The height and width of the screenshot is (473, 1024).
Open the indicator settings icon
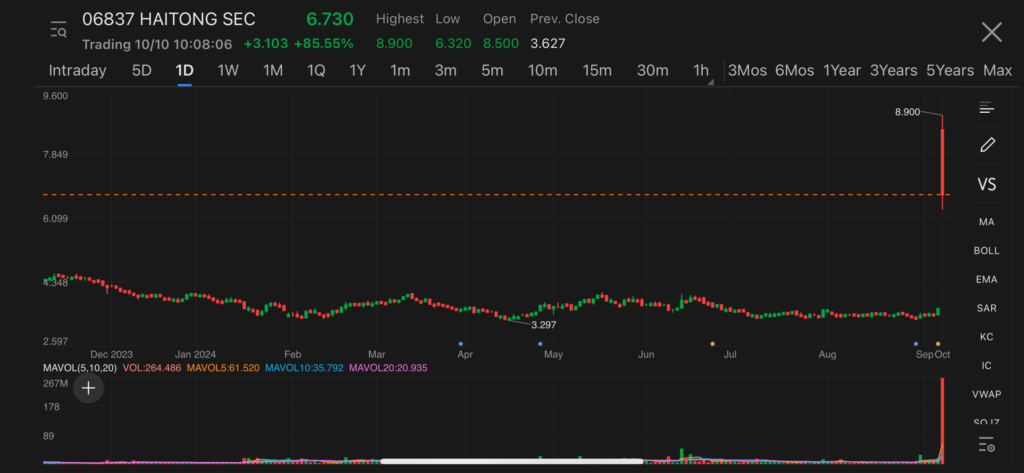coord(986,445)
